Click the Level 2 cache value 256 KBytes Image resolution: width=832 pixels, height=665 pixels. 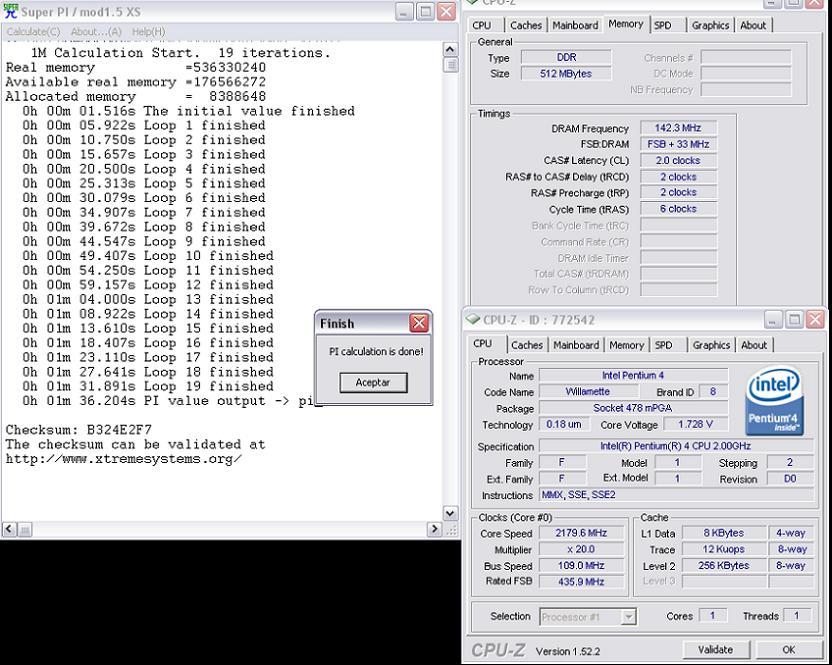(x=724, y=566)
